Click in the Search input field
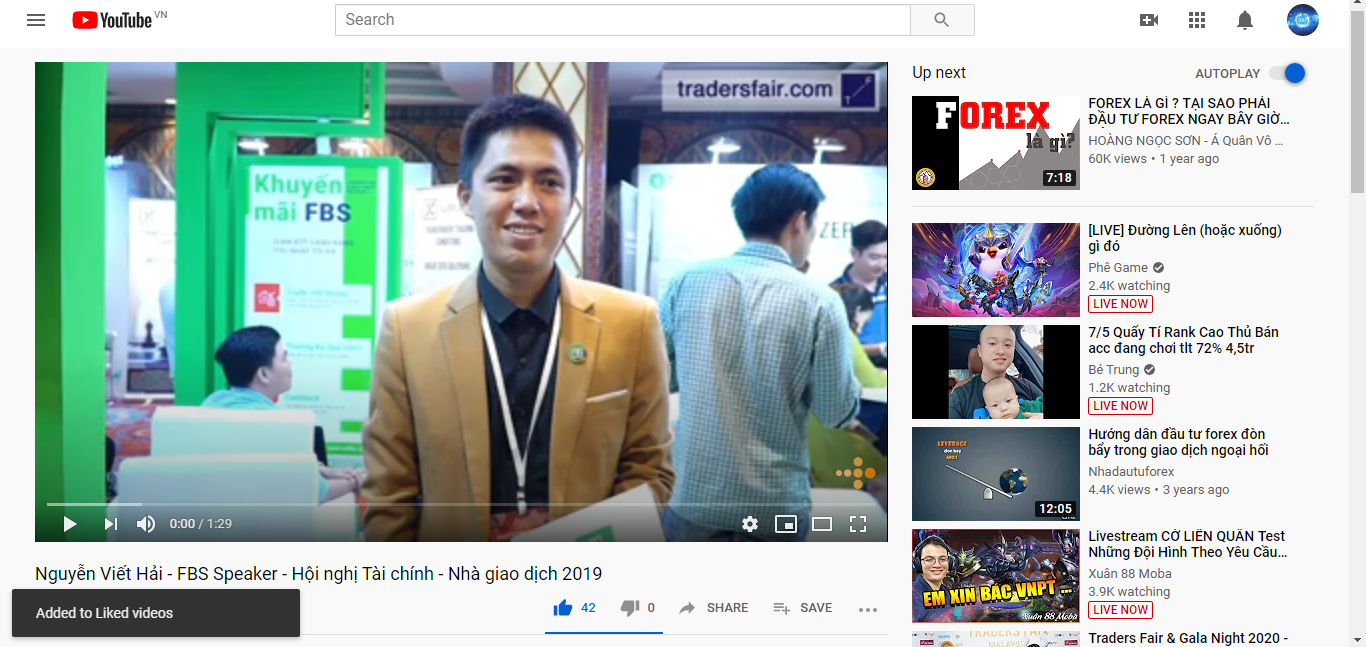The height and width of the screenshot is (647, 1366). (x=623, y=20)
